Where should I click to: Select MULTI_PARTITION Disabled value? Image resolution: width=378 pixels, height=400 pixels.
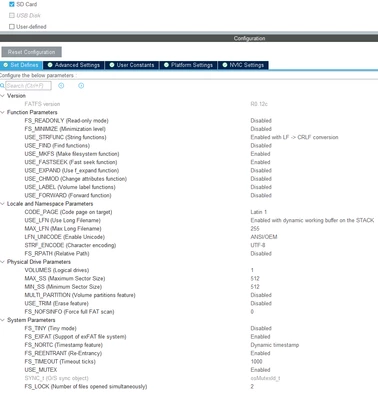click(x=261, y=295)
